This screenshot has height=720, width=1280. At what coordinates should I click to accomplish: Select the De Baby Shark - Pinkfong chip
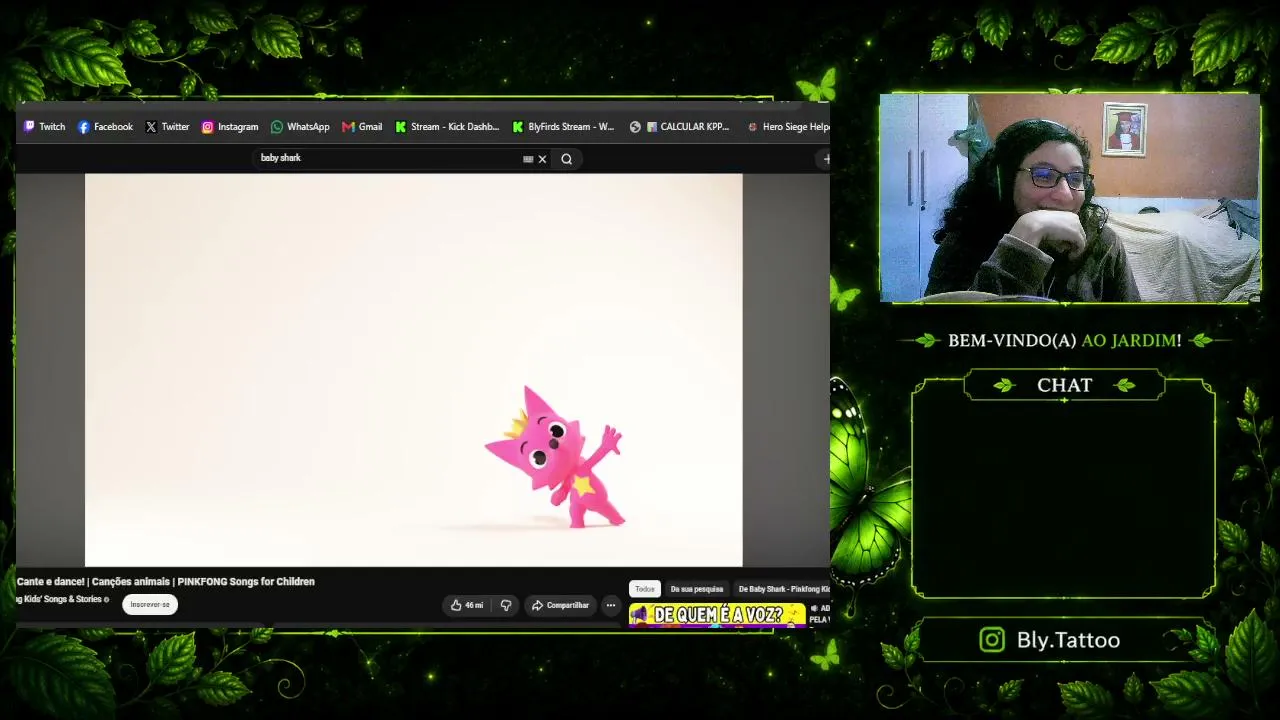point(783,589)
